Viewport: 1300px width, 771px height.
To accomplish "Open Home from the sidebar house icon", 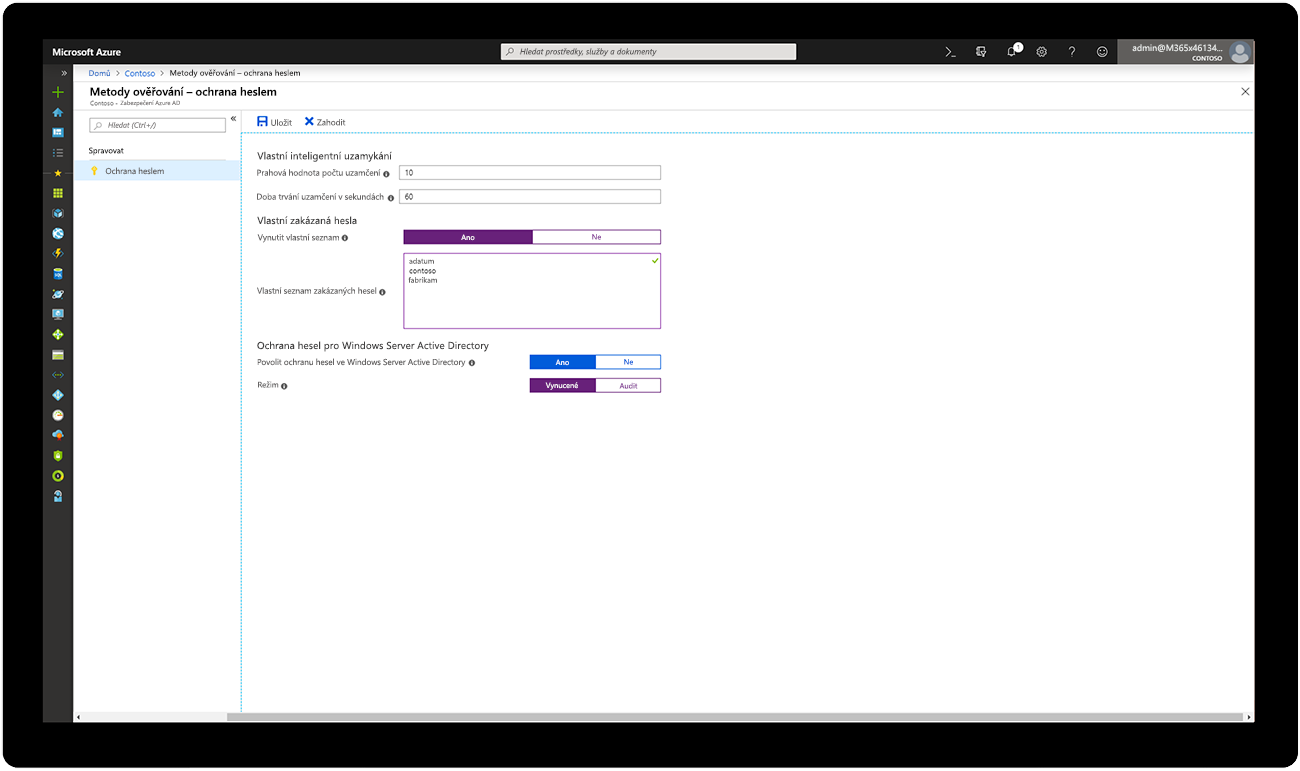I will [58, 112].
